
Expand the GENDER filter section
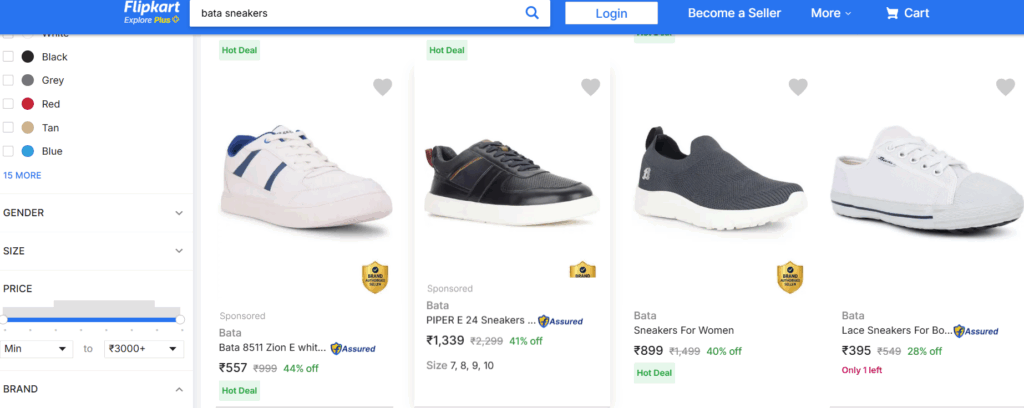[x=93, y=213]
